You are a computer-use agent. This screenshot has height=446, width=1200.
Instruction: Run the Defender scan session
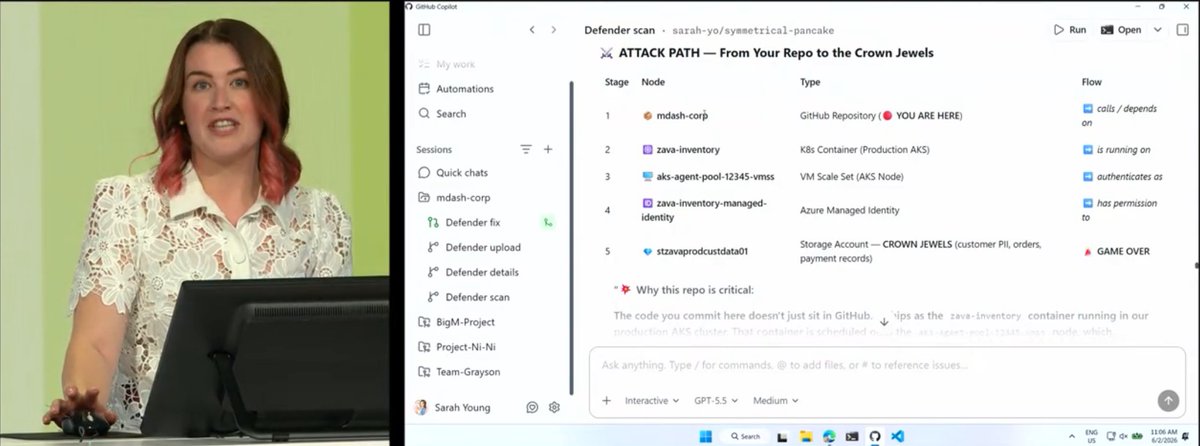1069,30
